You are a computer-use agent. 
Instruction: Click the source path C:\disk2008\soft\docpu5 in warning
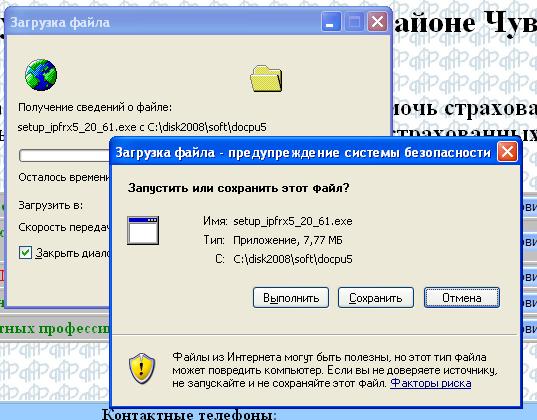pyautogui.click(x=293, y=259)
